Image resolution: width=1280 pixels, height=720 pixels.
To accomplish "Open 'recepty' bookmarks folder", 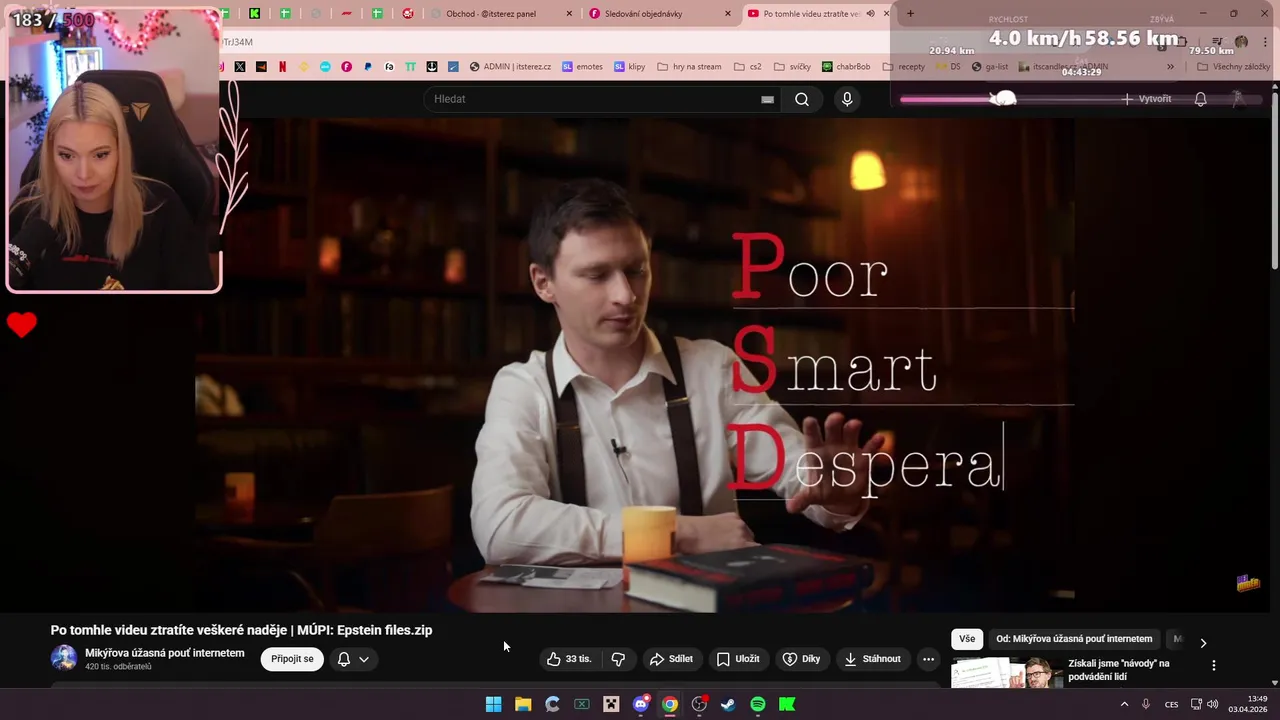I will (904, 67).
